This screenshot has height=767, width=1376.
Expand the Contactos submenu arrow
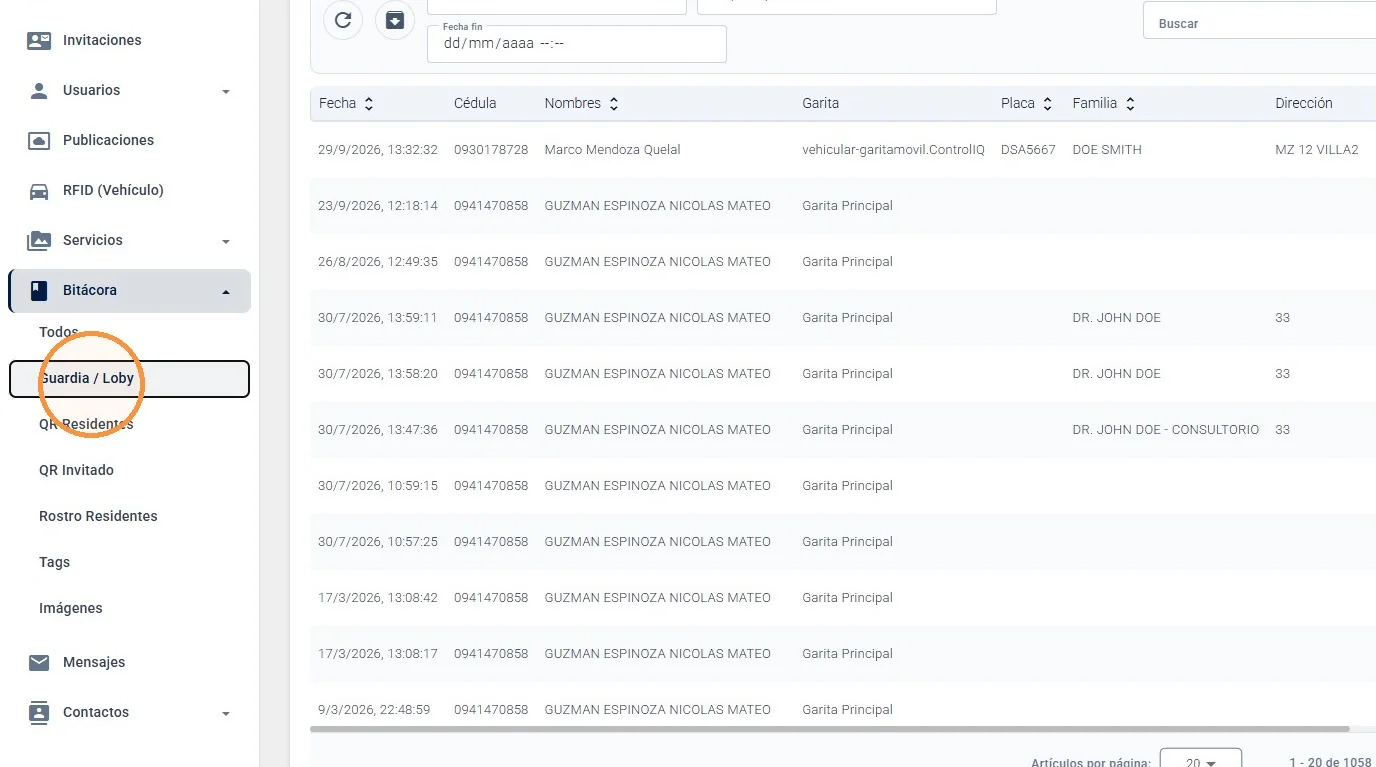point(226,713)
